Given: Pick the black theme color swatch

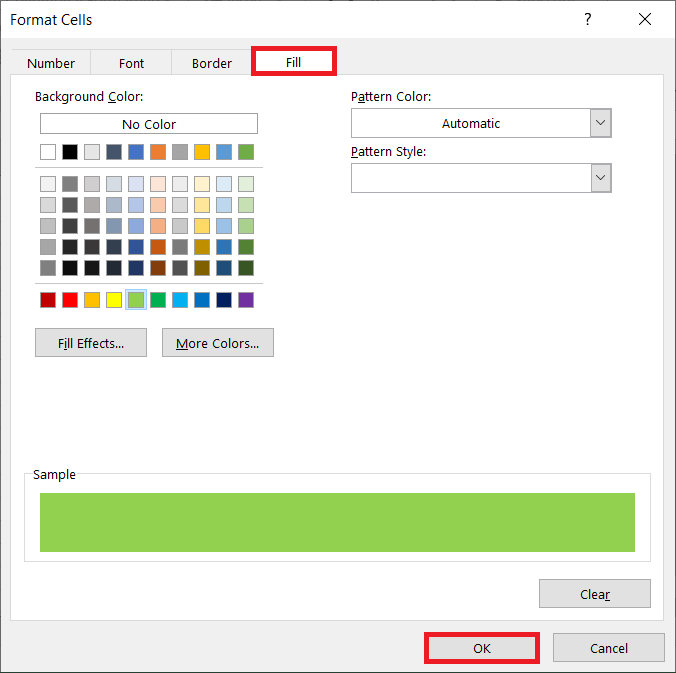Looking at the screenshot, I should point(70,152).
